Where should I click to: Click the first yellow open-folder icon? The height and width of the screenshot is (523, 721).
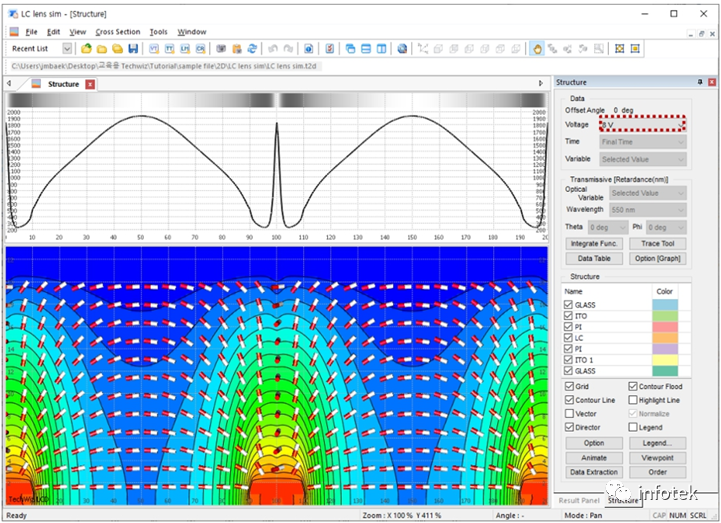pos(86,49)
